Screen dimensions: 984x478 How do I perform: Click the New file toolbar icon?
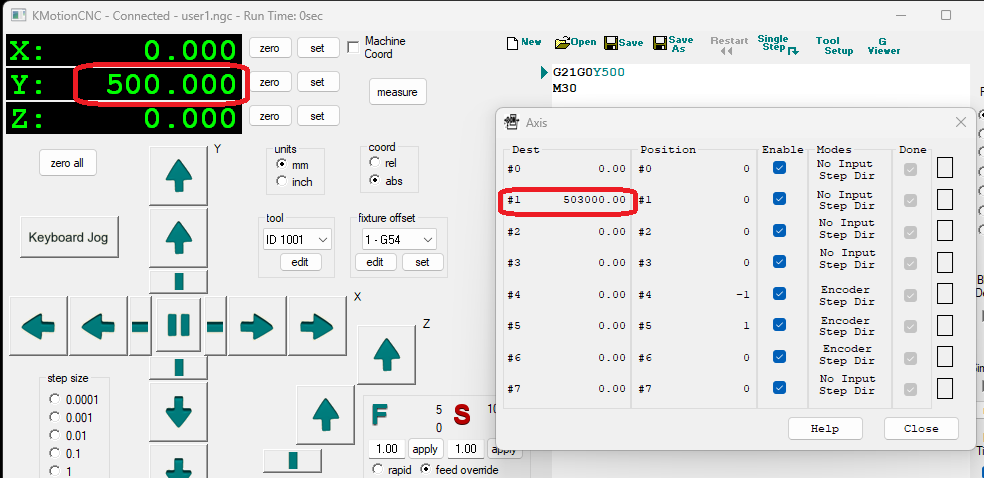(523, 43)
